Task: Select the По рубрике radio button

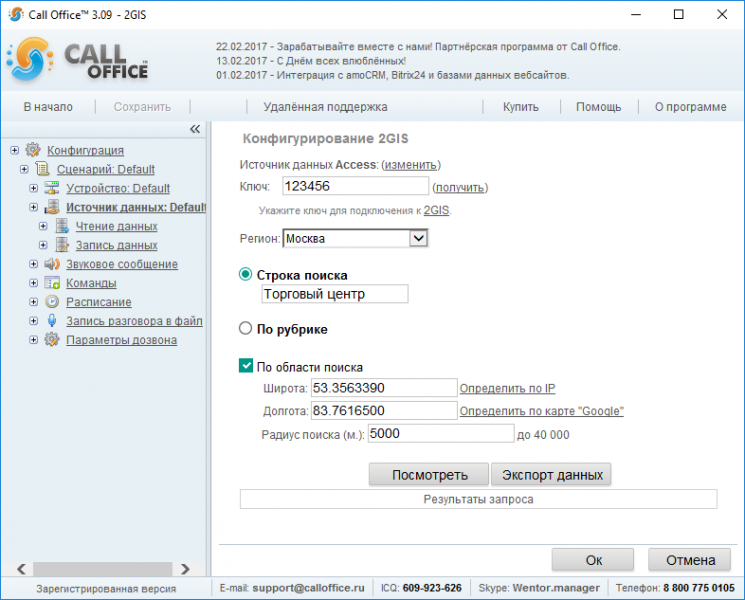Action: (x=245, y=328)
